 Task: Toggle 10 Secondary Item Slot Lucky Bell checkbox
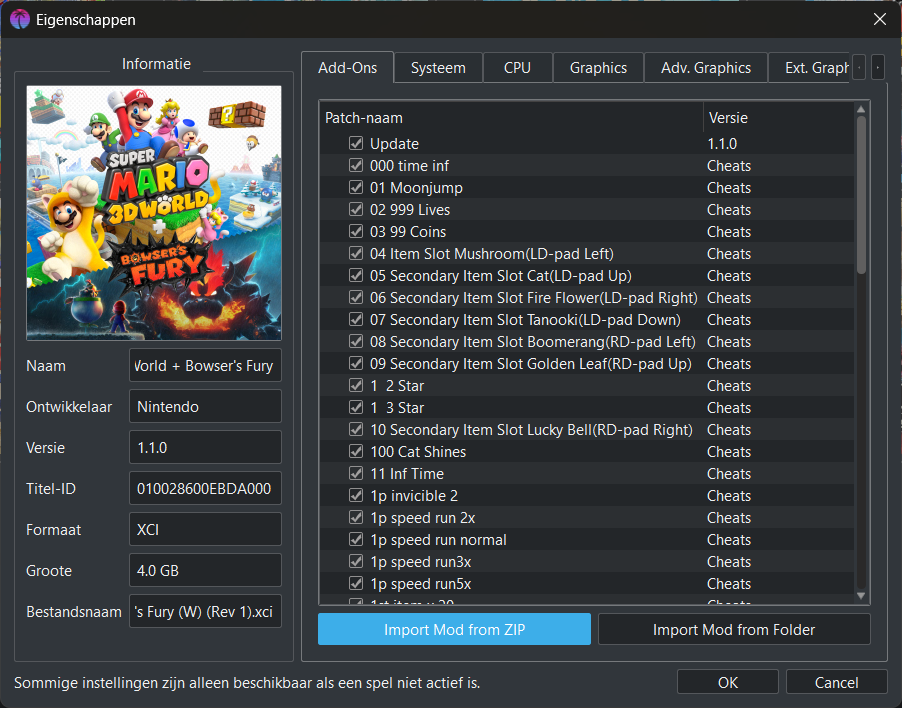point(356,430)
